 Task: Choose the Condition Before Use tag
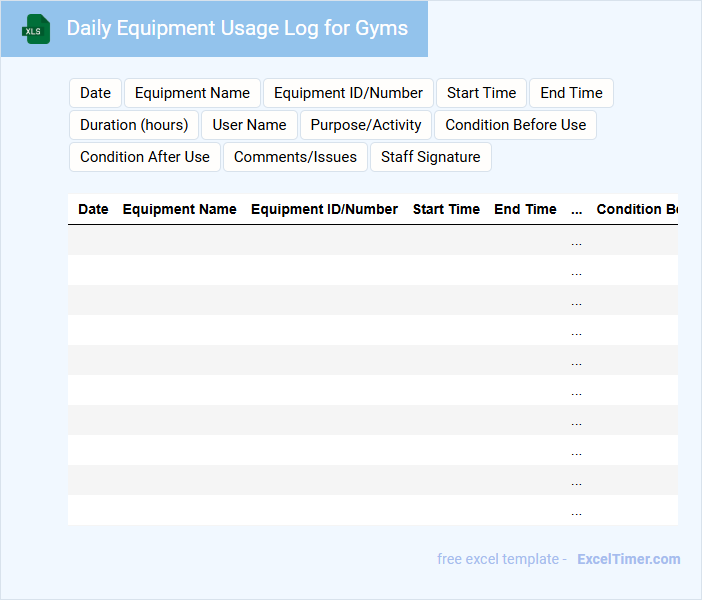[515, 125]
